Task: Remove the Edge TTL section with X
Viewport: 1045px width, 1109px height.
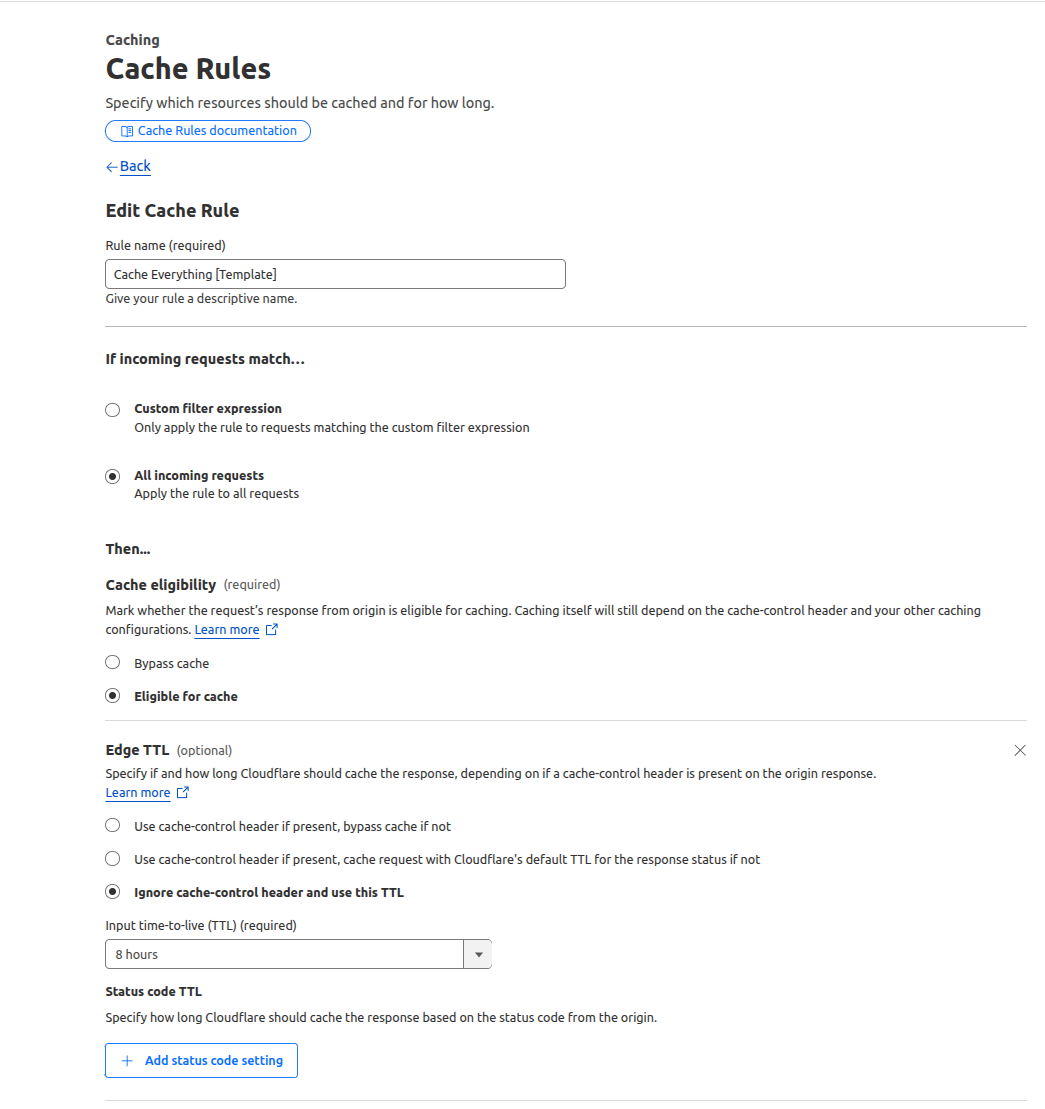Action: click(x=1020, y=750)
